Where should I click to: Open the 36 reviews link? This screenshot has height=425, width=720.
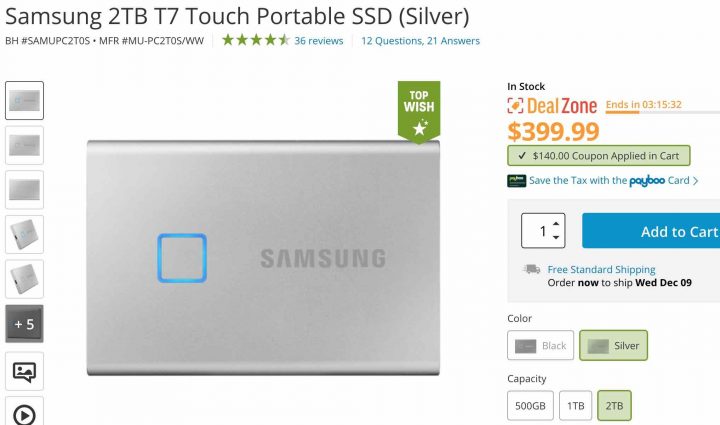pos(319,41)
